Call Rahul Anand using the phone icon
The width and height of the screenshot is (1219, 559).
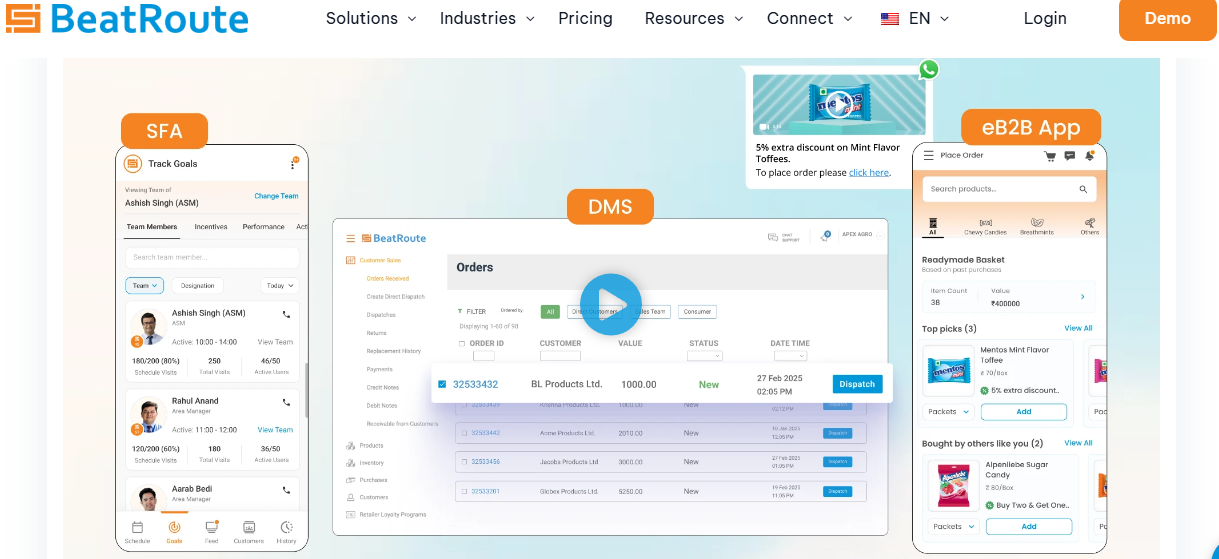pos(286,402)
